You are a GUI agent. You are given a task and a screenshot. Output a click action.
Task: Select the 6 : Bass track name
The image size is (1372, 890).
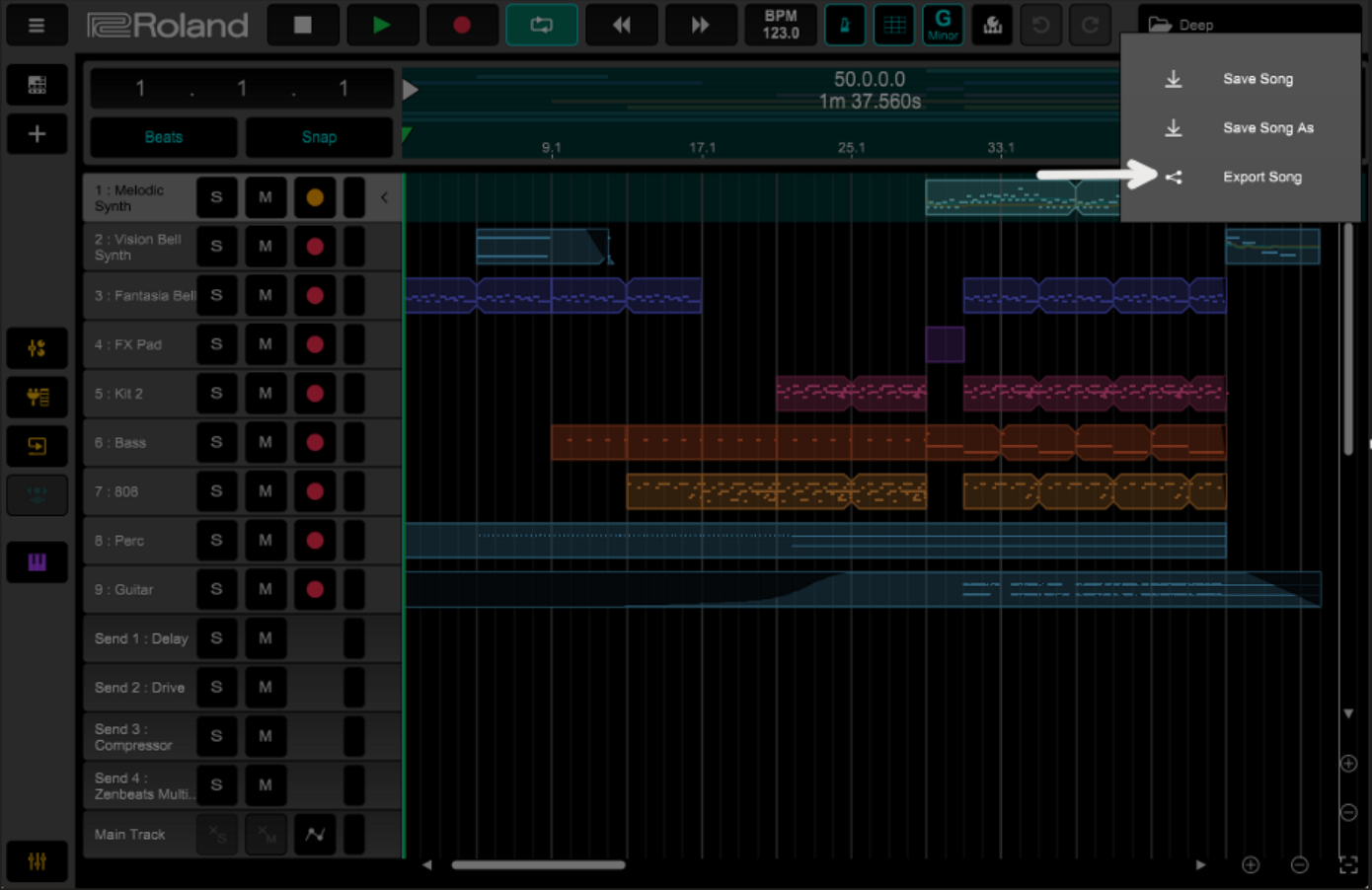tap(120, 443)
